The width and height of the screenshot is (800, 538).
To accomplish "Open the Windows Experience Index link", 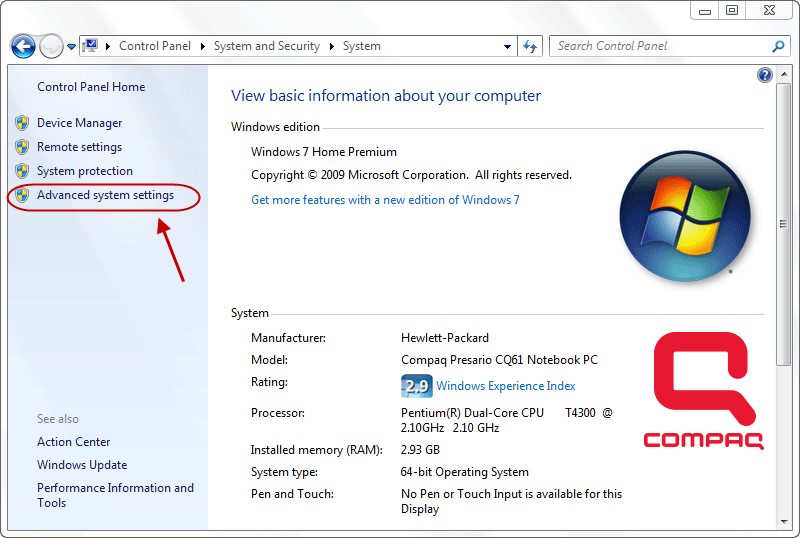I will tap(506, 386).
